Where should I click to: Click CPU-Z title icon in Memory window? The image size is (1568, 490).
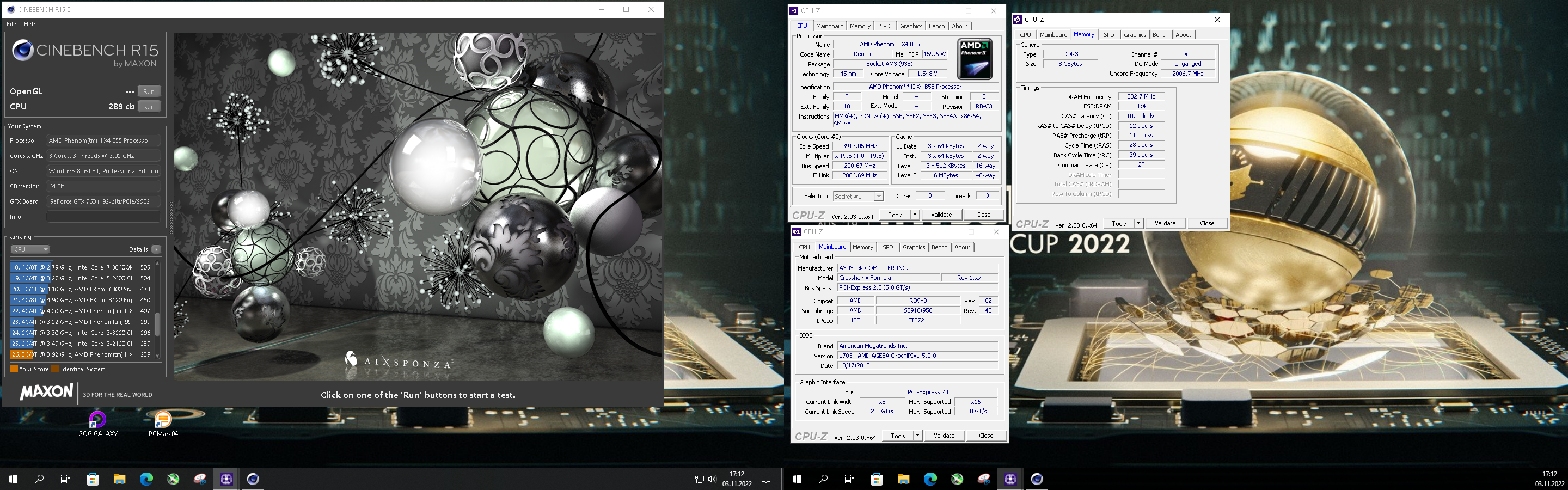(x=1017, y=20)
